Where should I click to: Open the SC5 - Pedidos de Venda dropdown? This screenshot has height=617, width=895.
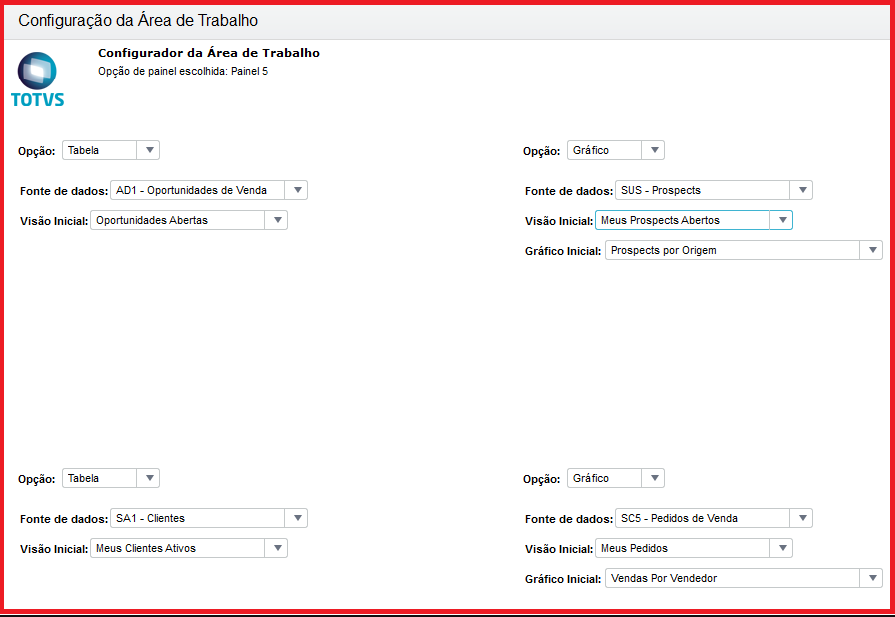pos(713,518)
